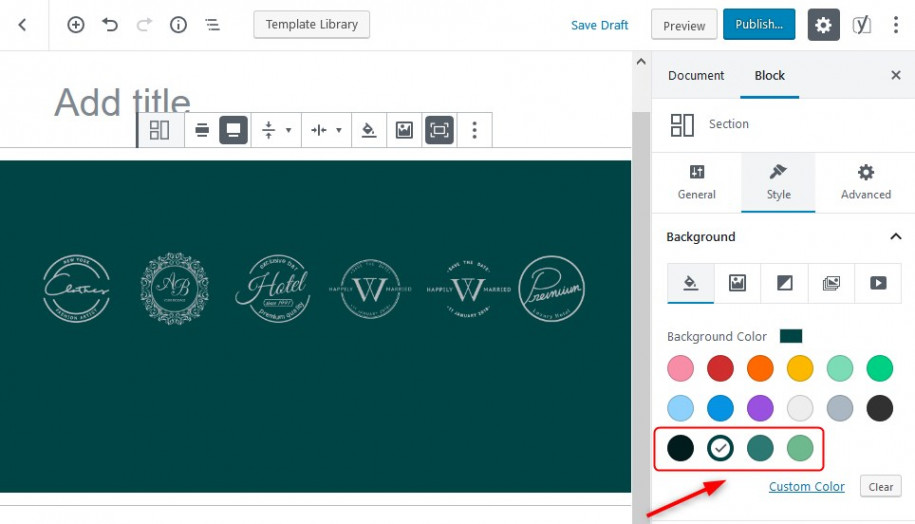Click the Yoast SEO icon
The image size is (915, 524).
[861, 25]
